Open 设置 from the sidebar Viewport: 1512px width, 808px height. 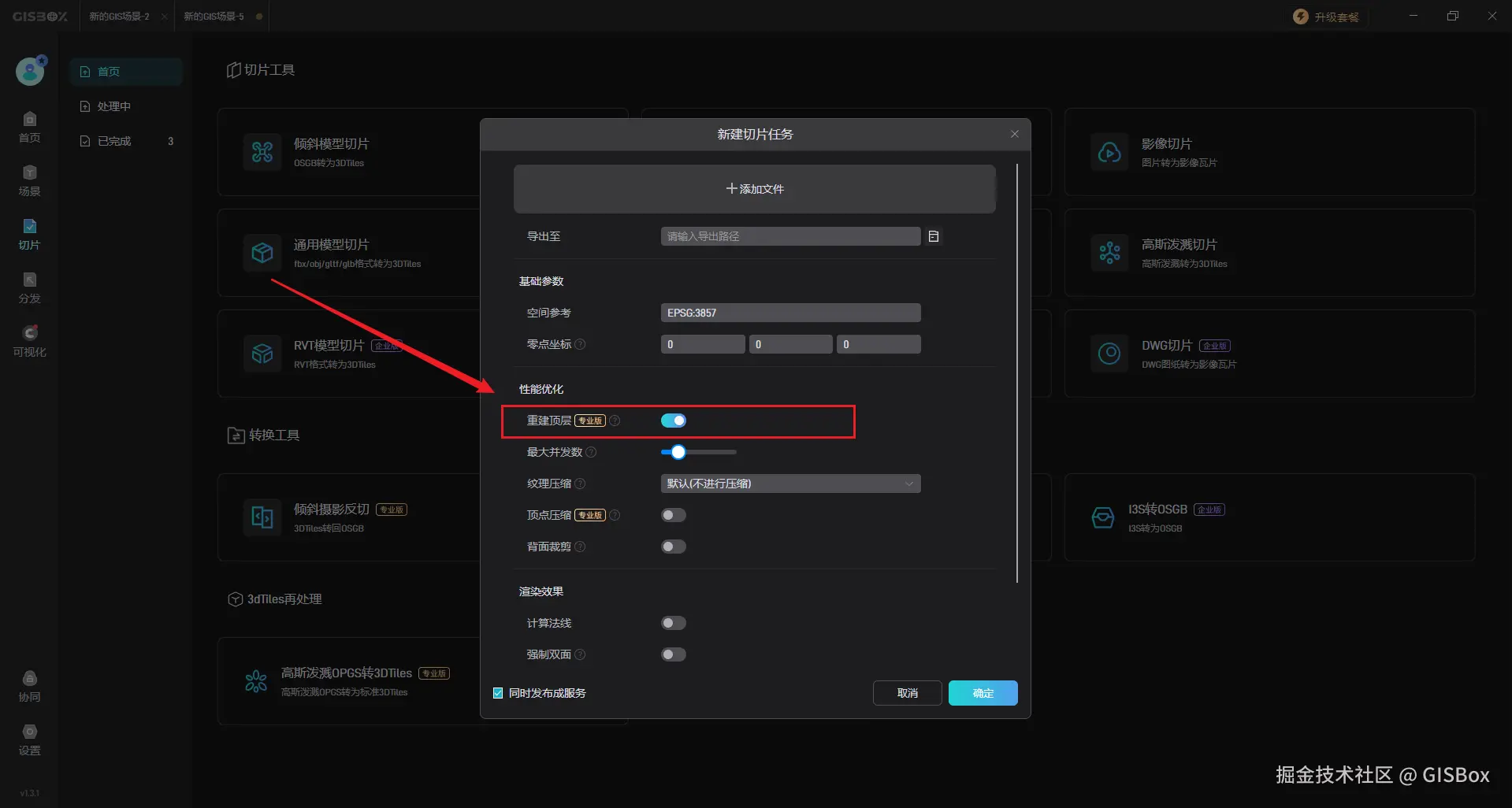pos(30,739)
